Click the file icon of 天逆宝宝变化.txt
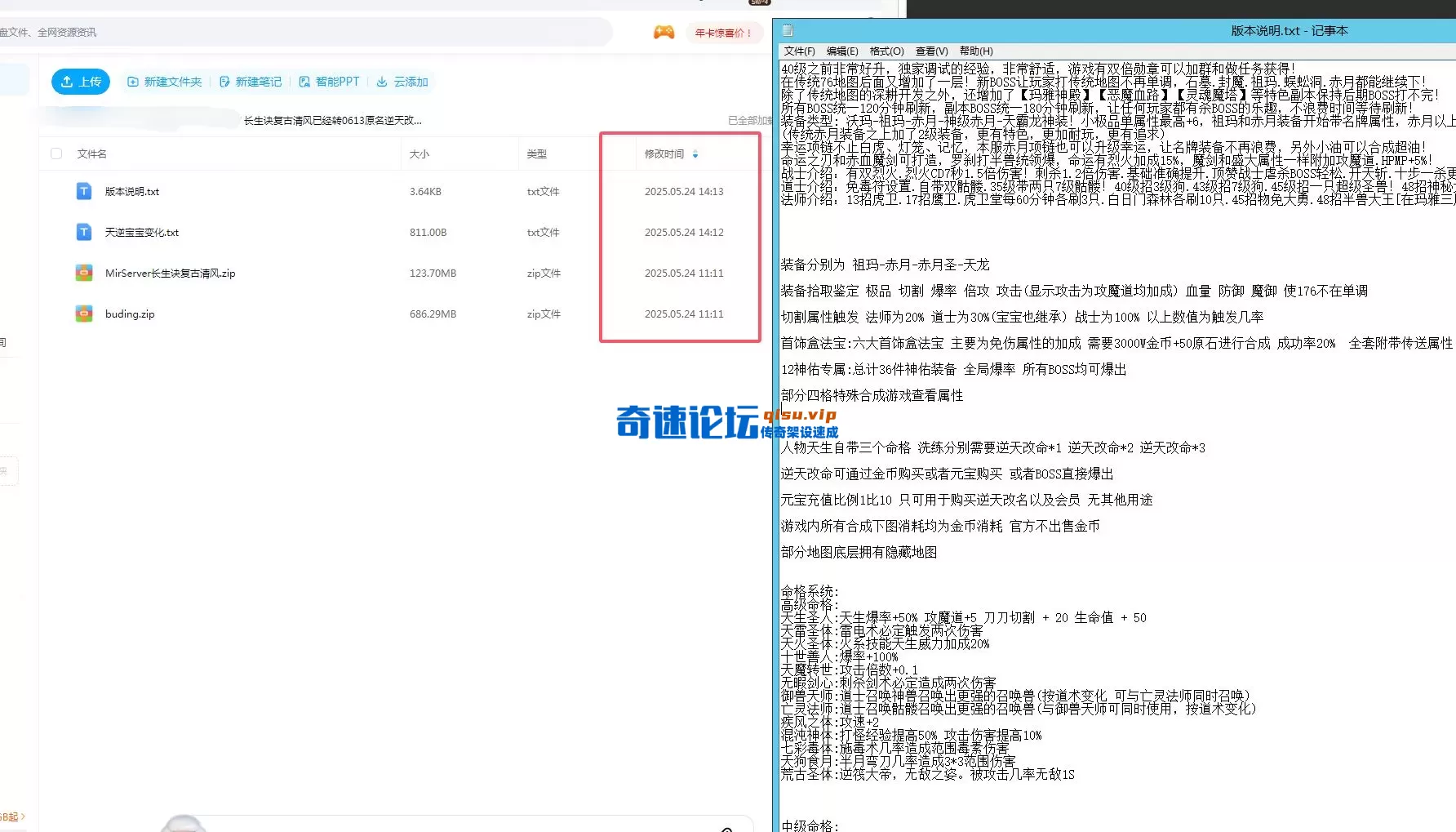The image size is (1456, 832). (83, 232)
